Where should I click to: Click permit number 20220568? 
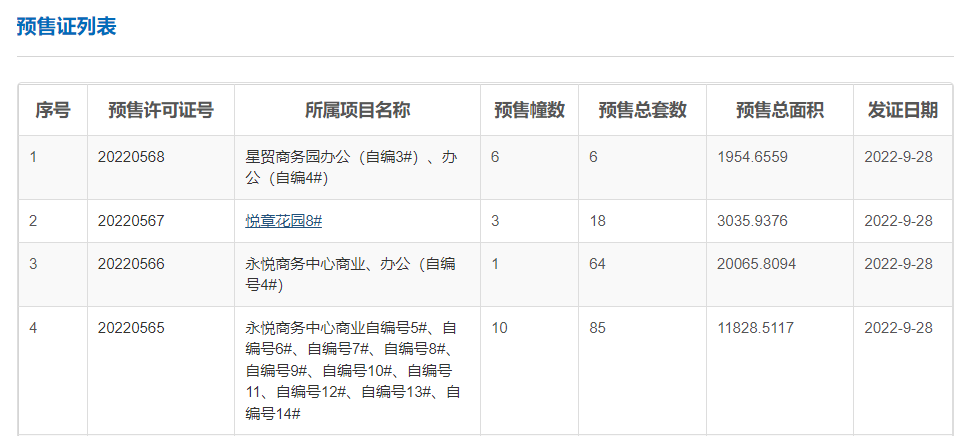(x=131, y=157)
